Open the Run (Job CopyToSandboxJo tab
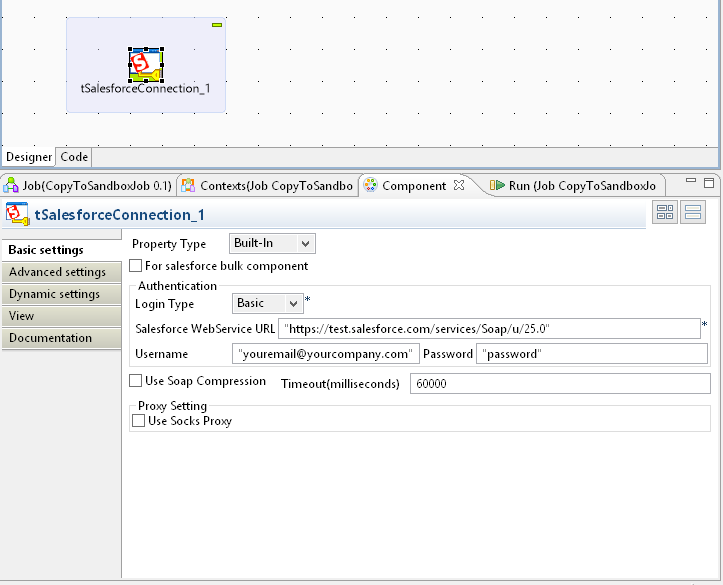 [x=574, y=186]
